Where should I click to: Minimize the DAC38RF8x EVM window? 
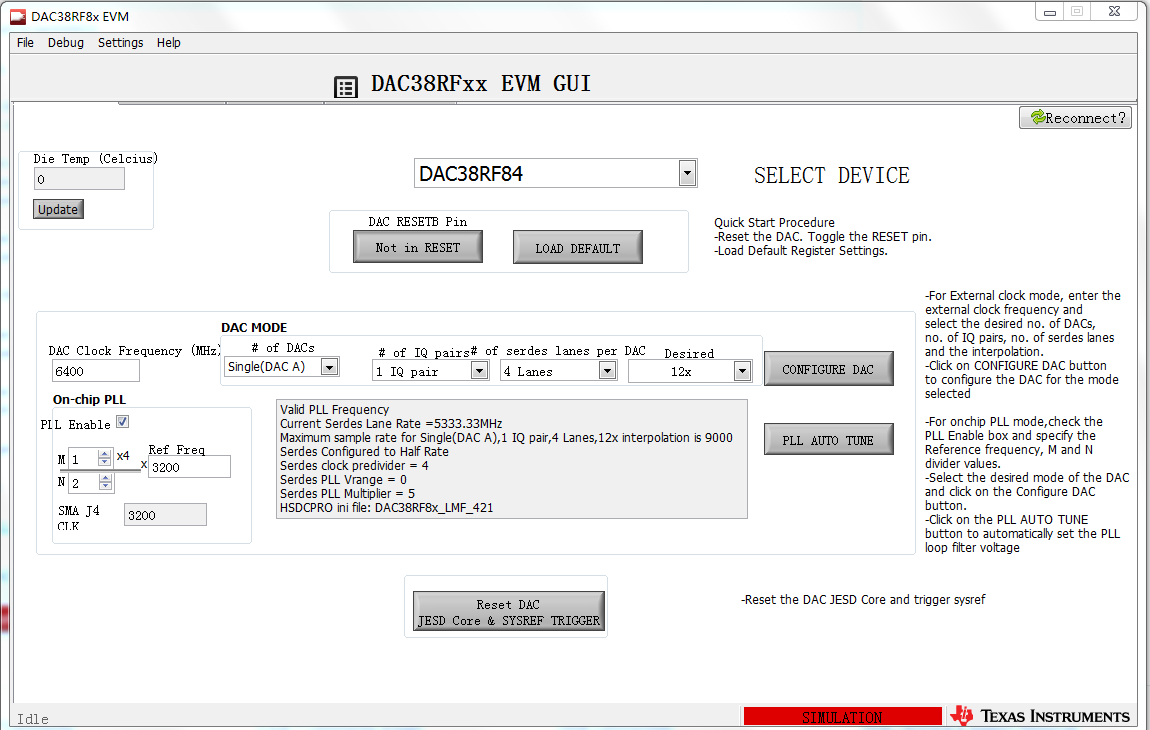[x=1050, y=12]
